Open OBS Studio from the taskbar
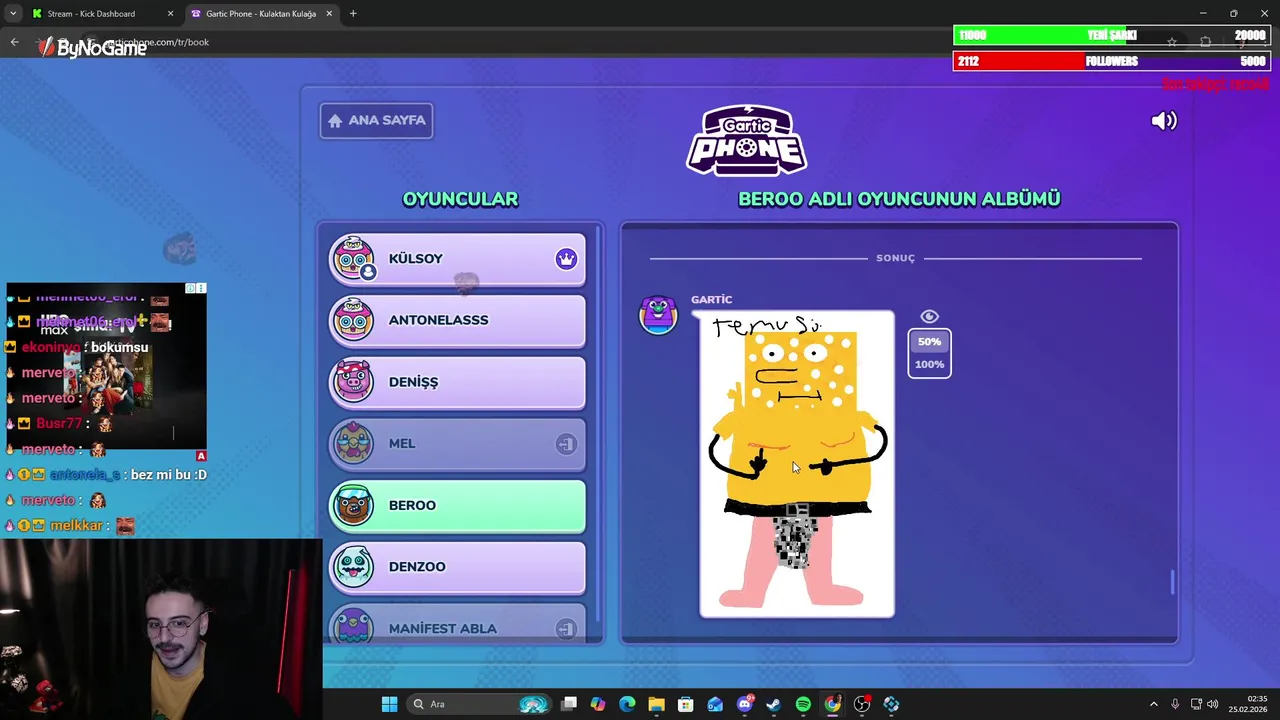The width and height of the screenshot is (1280, 720). [862, 704]
